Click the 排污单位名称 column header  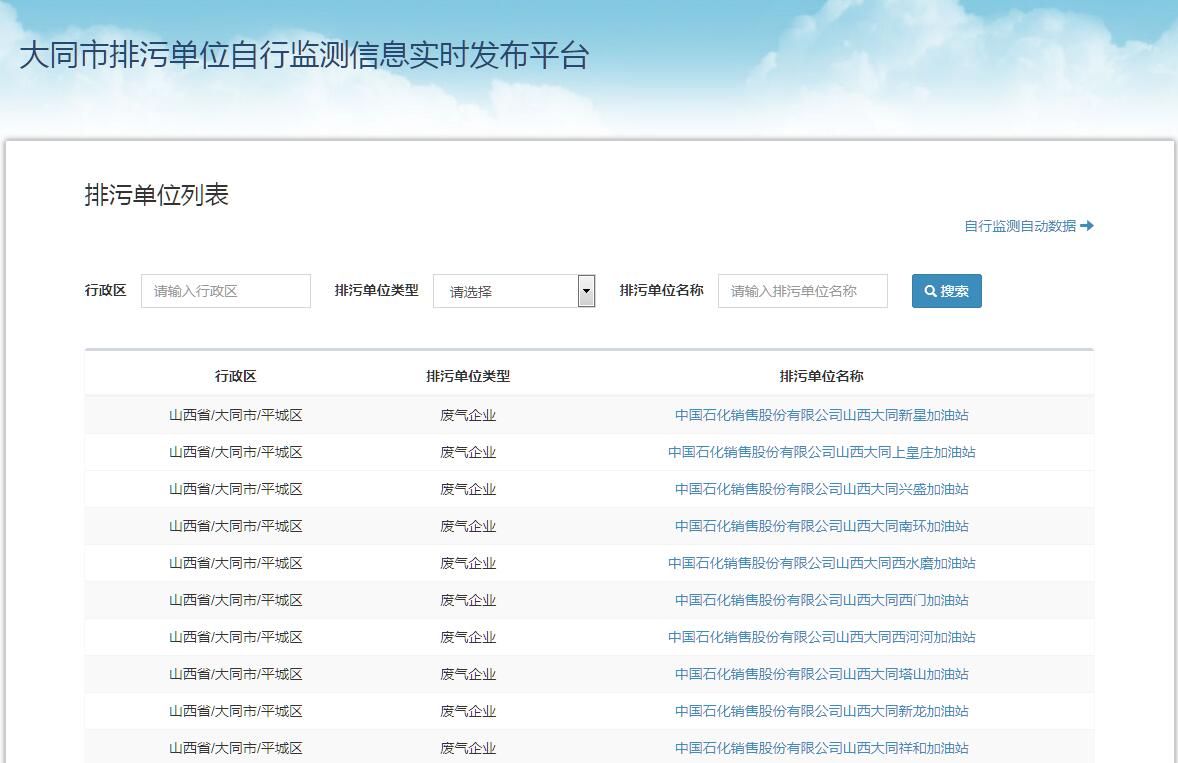coord(821,376)
